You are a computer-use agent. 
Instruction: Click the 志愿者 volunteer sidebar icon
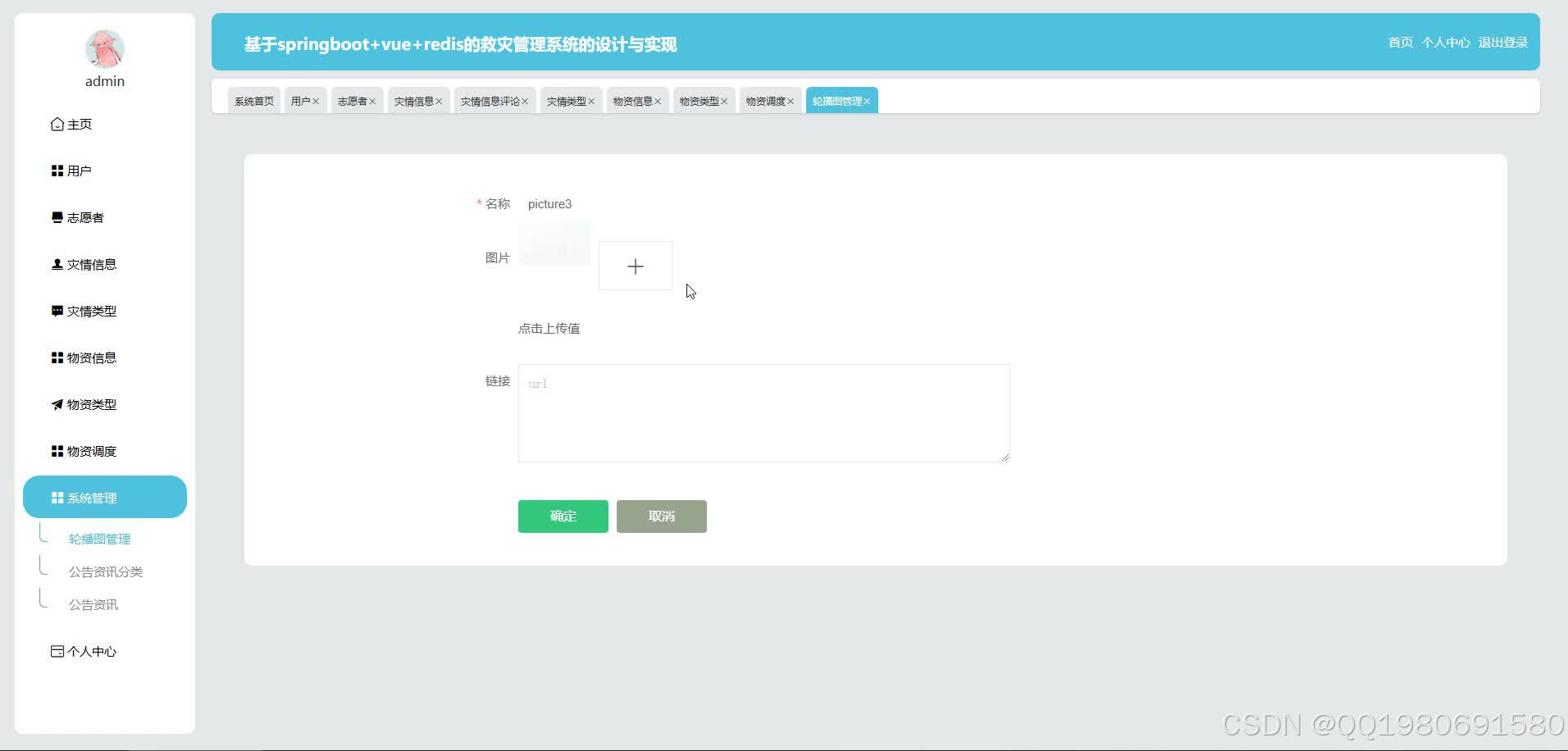tap(56, 216)
